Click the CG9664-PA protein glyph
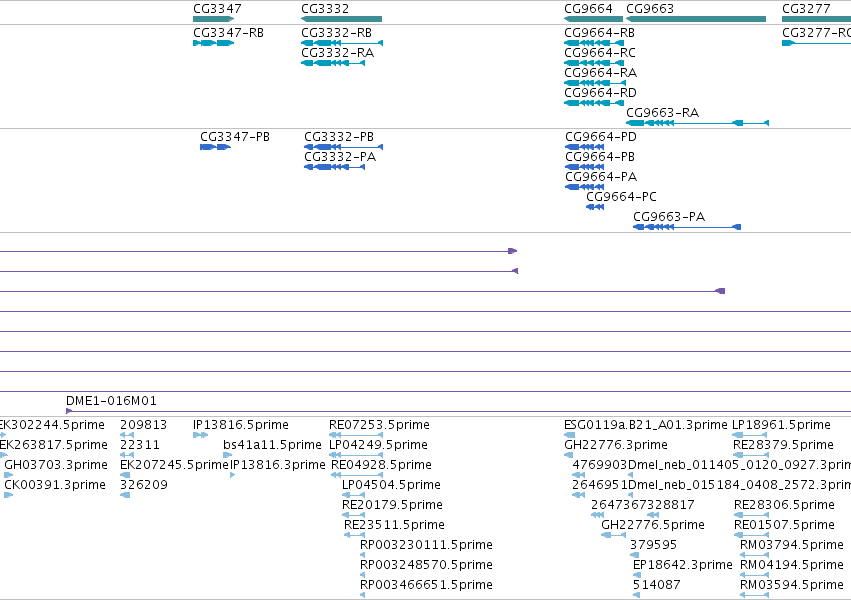 click(x=585, y=187)
